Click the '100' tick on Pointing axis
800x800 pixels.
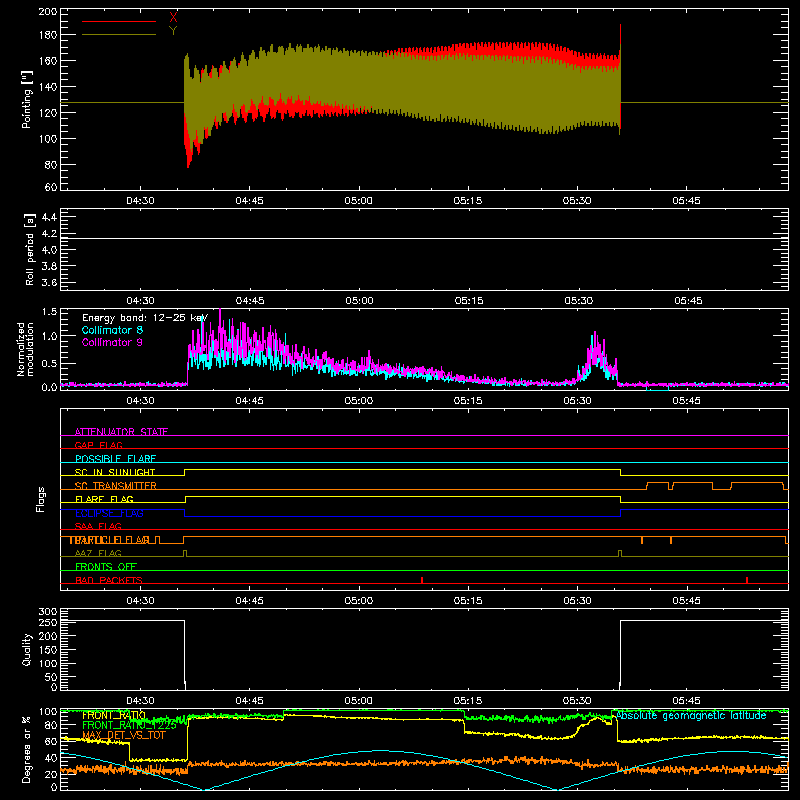pos(47,138)
